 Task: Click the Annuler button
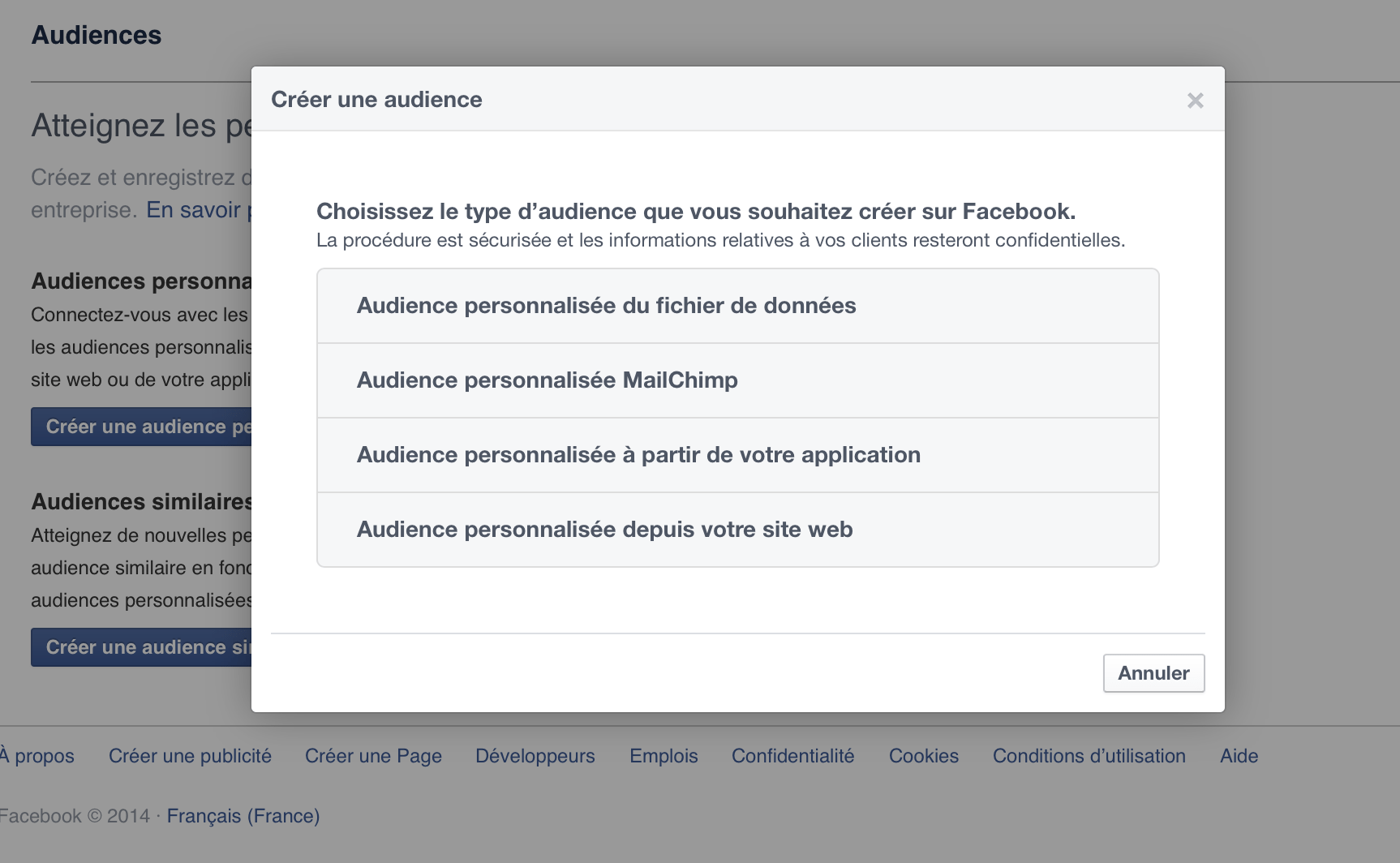1153,673
